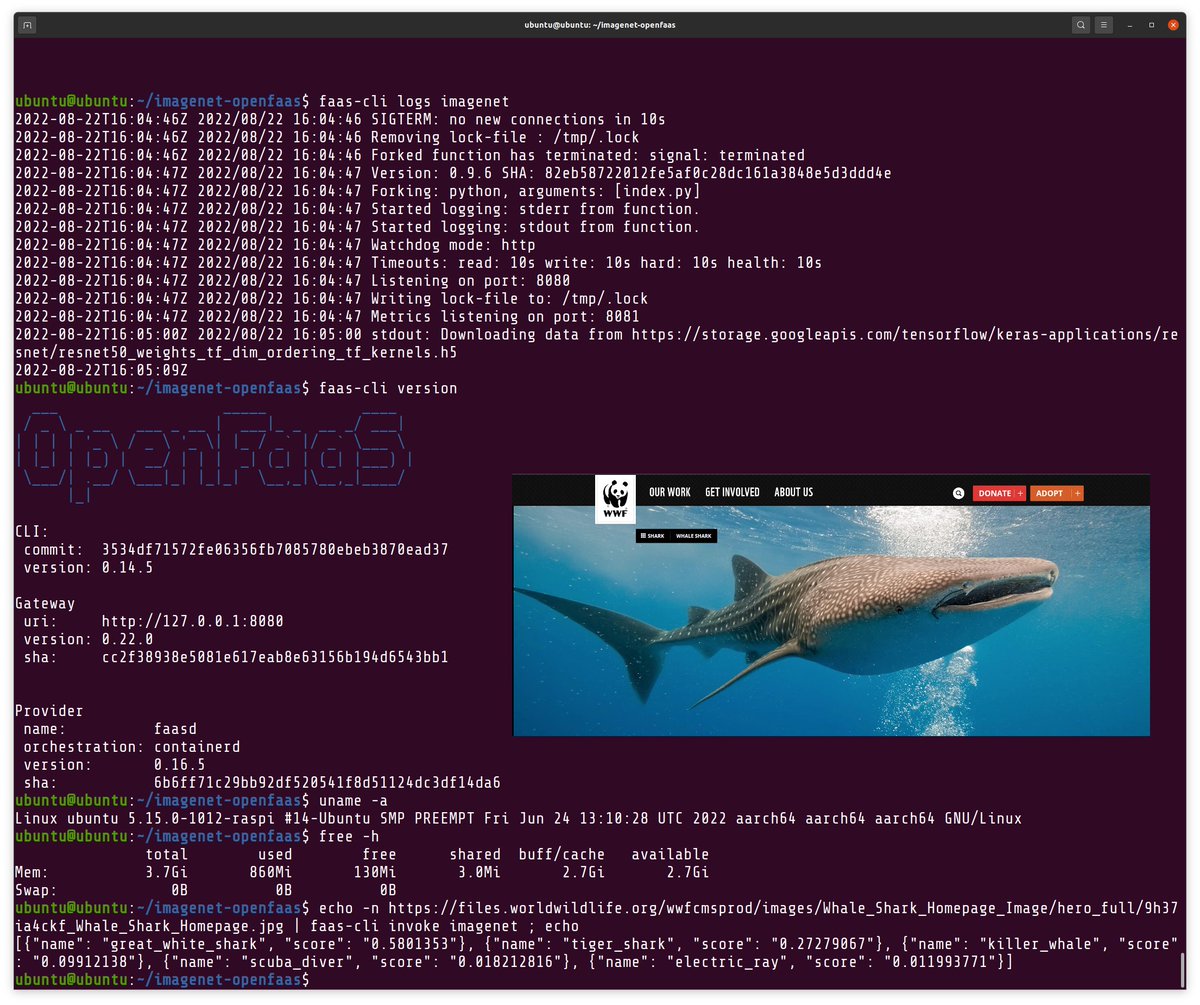Click log line 'Metrics listening on port: 8081'
This screenshot has height=1005, width=1200.
pyautogui.click(x=505, y=317)
